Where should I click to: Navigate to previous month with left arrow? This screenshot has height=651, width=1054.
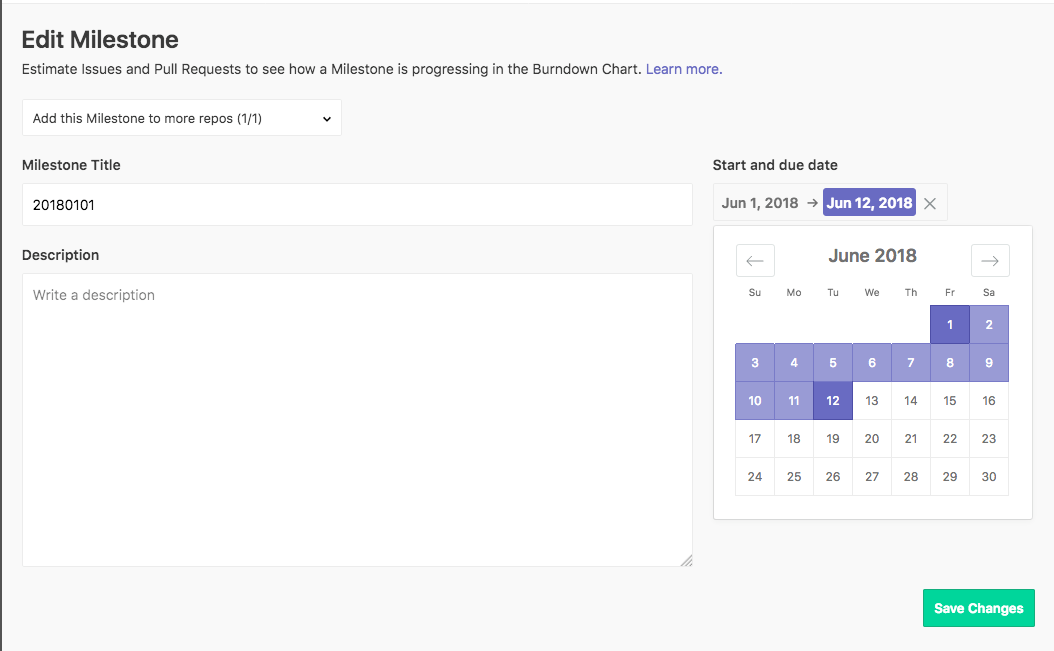click(x=755, y=260)
